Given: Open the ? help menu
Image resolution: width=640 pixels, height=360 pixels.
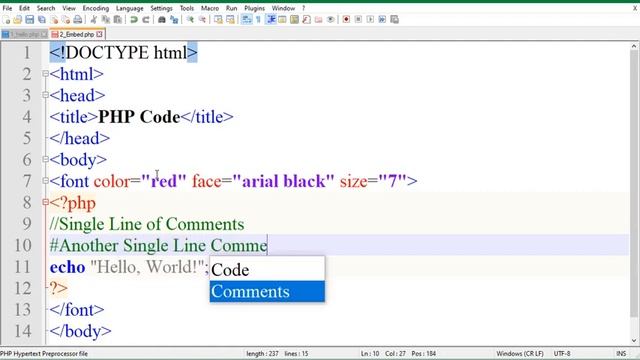Looking at the screenshot, I should click(303, 8).
